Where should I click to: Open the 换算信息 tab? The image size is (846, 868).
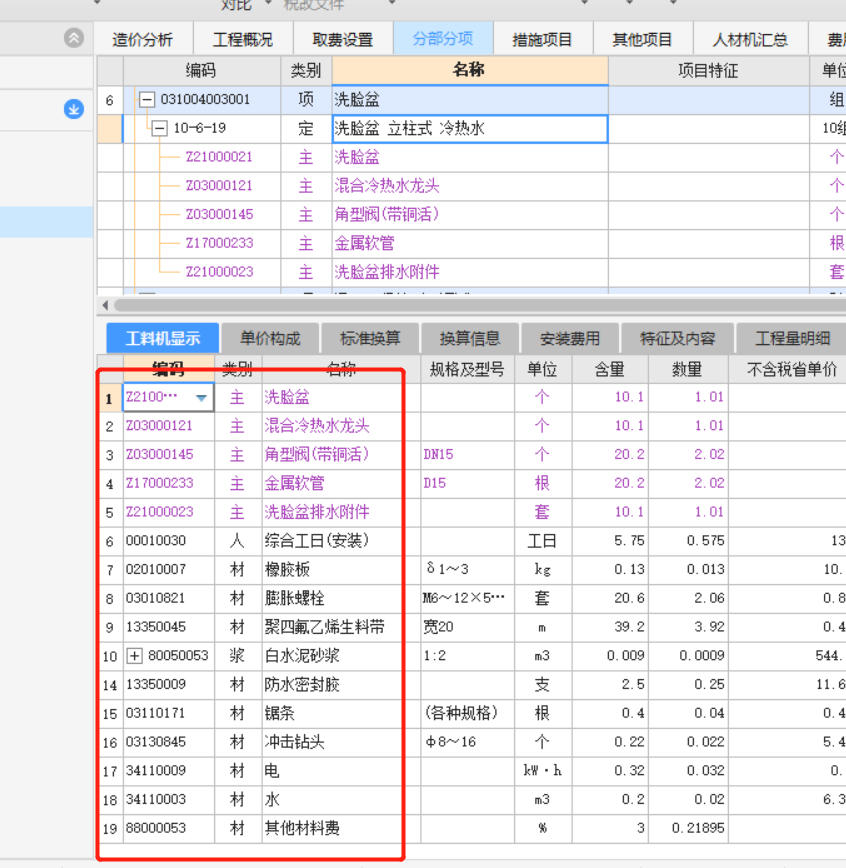click(470, 338)
